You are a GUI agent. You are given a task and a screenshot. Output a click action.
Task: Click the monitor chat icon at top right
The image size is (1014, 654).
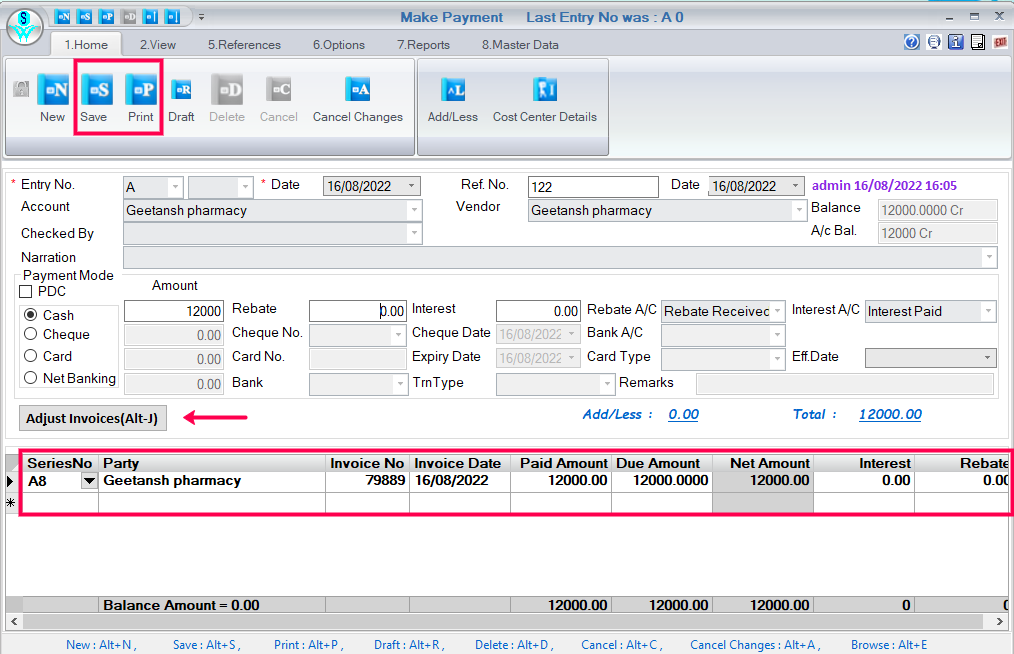(x=934, y=42)
